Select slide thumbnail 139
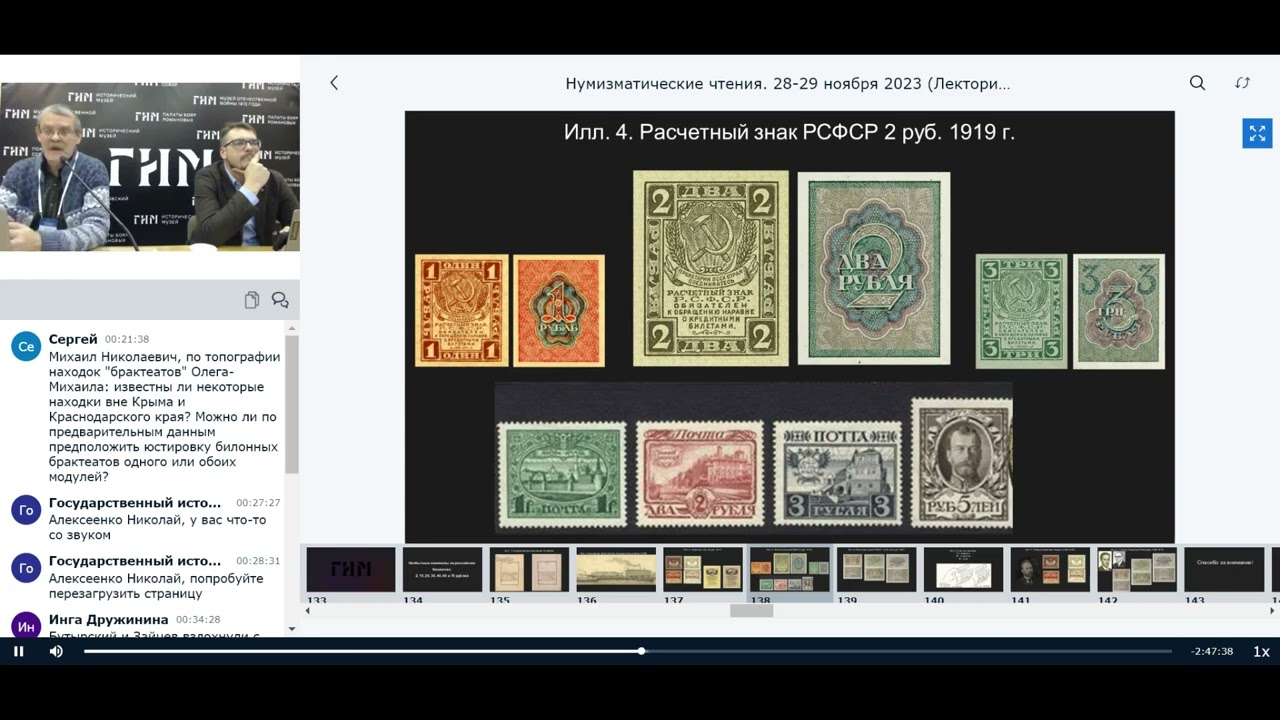The width and height of the screenshot is (1280, 720). (x=877, y=569)
